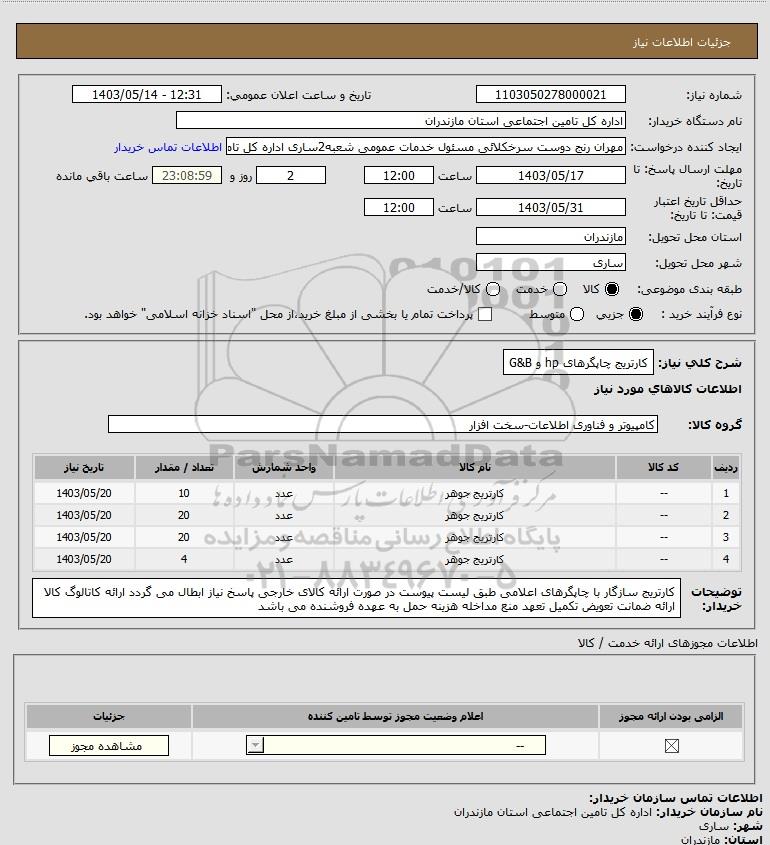The image size is (770, 845).
Task: Click the جزئیات اطلاعات نیاز page header
Action: point(682,42)
